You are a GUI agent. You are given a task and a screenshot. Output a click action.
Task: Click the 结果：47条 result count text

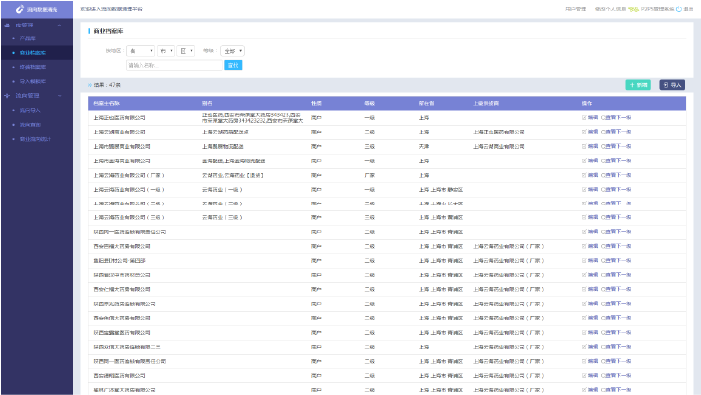point(107,85)
